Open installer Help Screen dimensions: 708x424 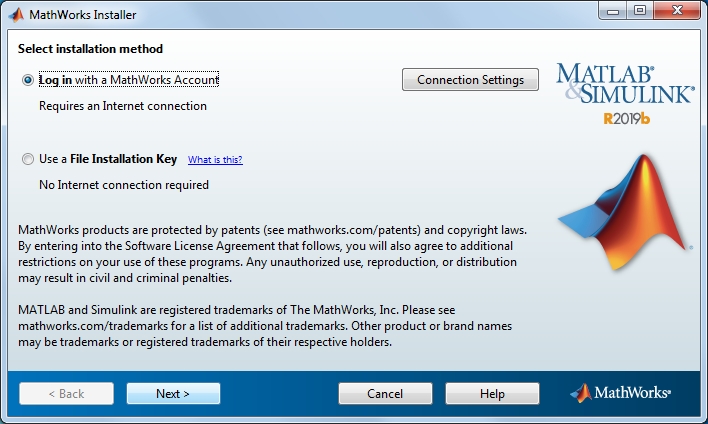[492, 394]
